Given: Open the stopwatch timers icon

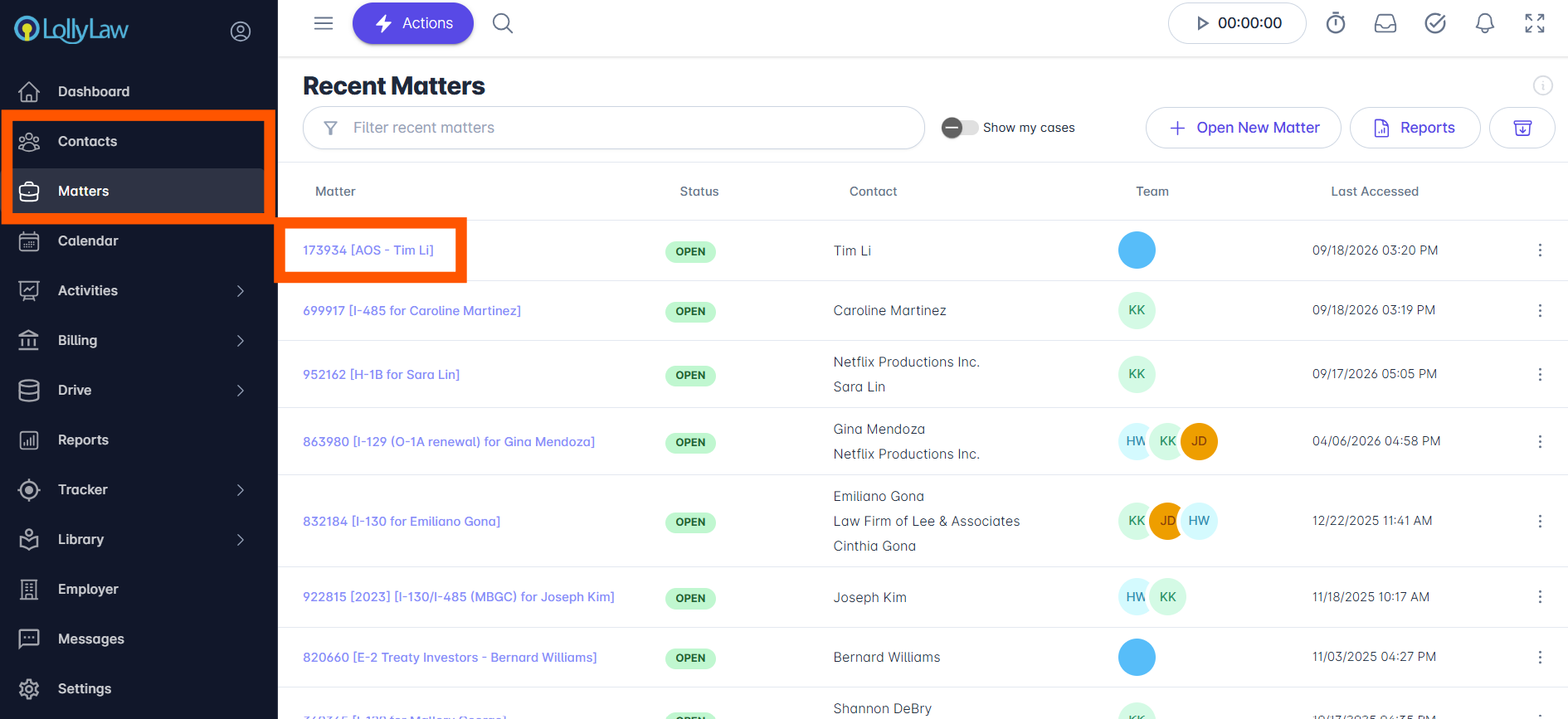Looking at the screenshot, I should 1336,23.
